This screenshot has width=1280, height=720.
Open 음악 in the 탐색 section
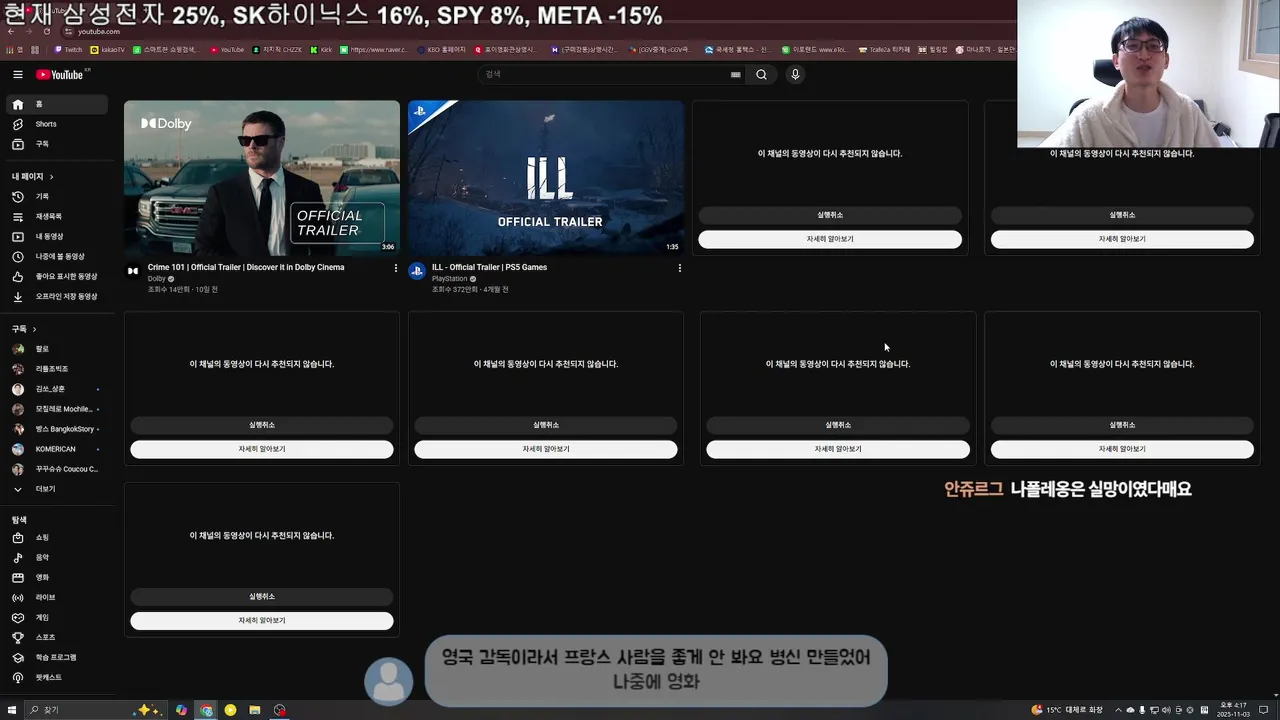56,557
